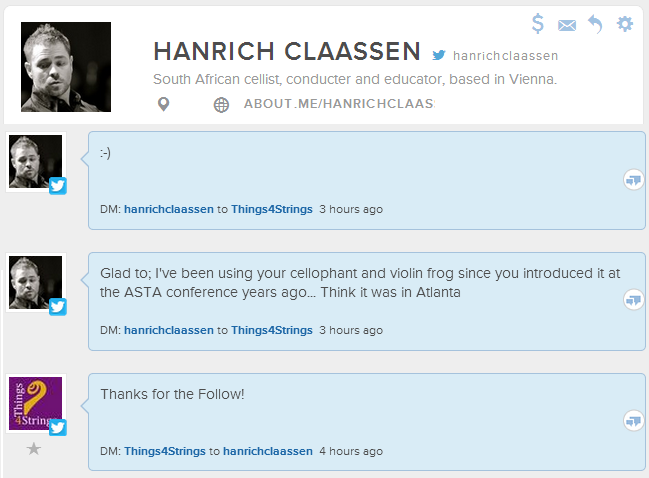Click hanrichclaassen sender link in cellophant message
This screenshot has height=478, width=649.
click(x=169, y=330)
